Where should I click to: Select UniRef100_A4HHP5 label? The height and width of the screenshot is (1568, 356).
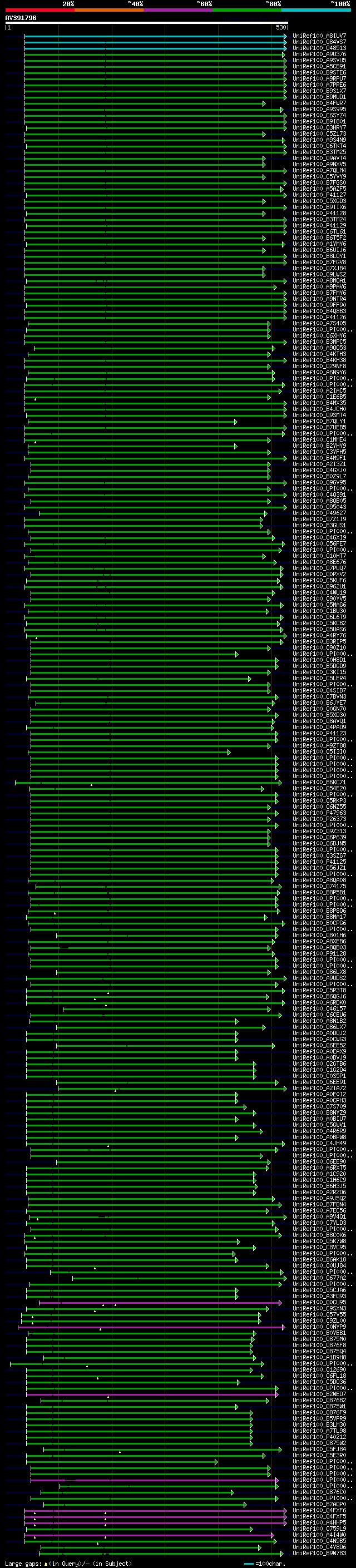[319, 1522]
